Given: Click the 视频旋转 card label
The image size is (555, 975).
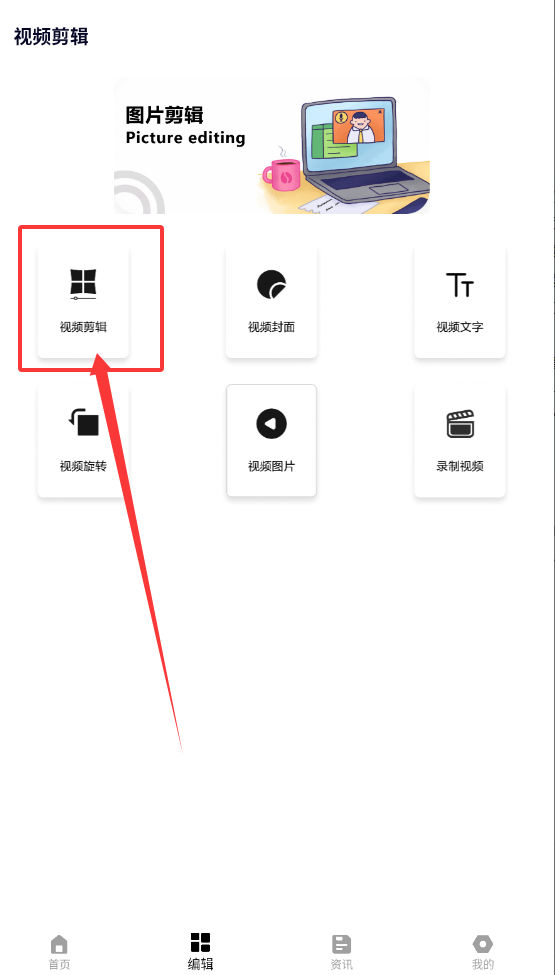Looking at the screenshot, I should (x=83, y=466).
